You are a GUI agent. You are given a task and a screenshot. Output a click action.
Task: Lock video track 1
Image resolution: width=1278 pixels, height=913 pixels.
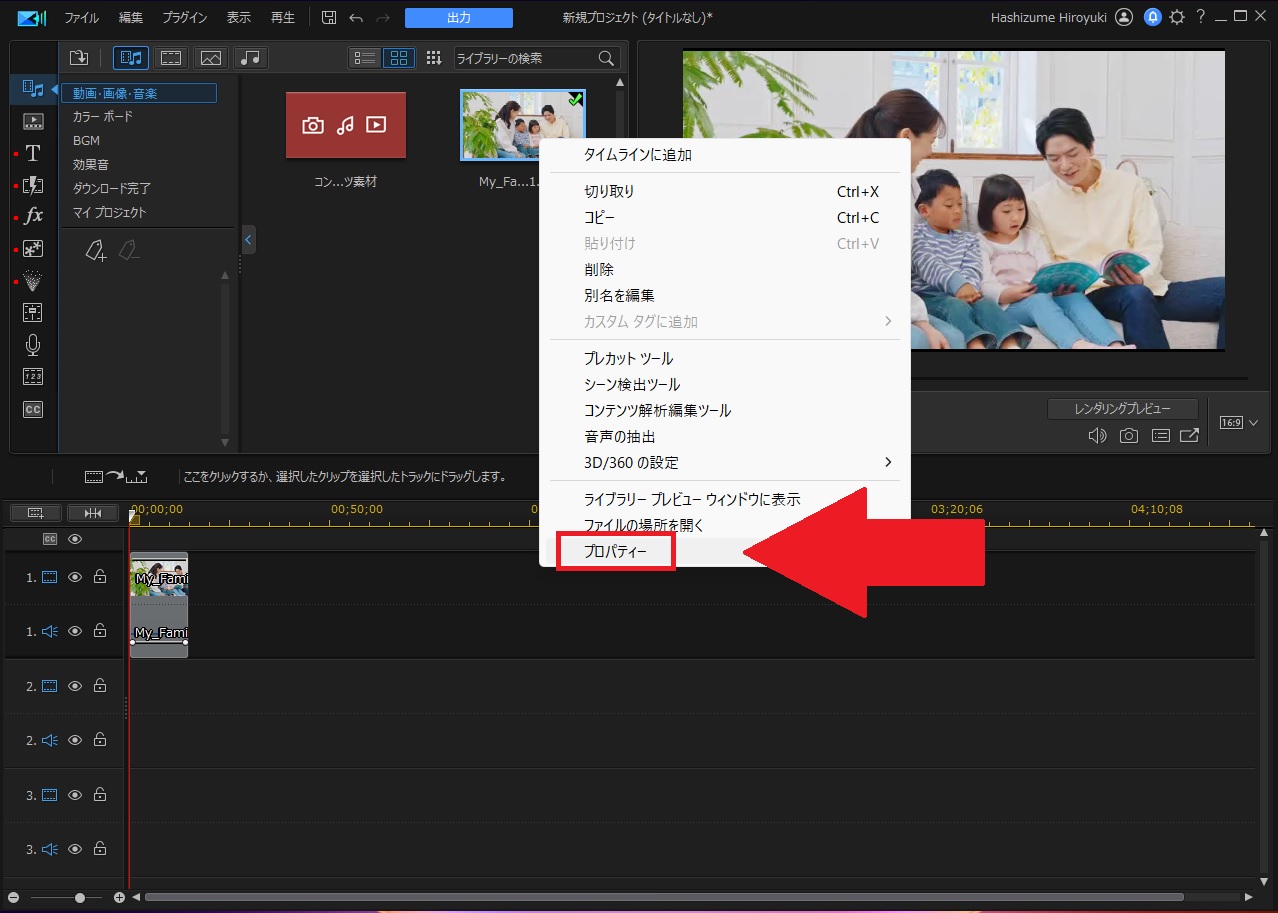click(100, 577)
